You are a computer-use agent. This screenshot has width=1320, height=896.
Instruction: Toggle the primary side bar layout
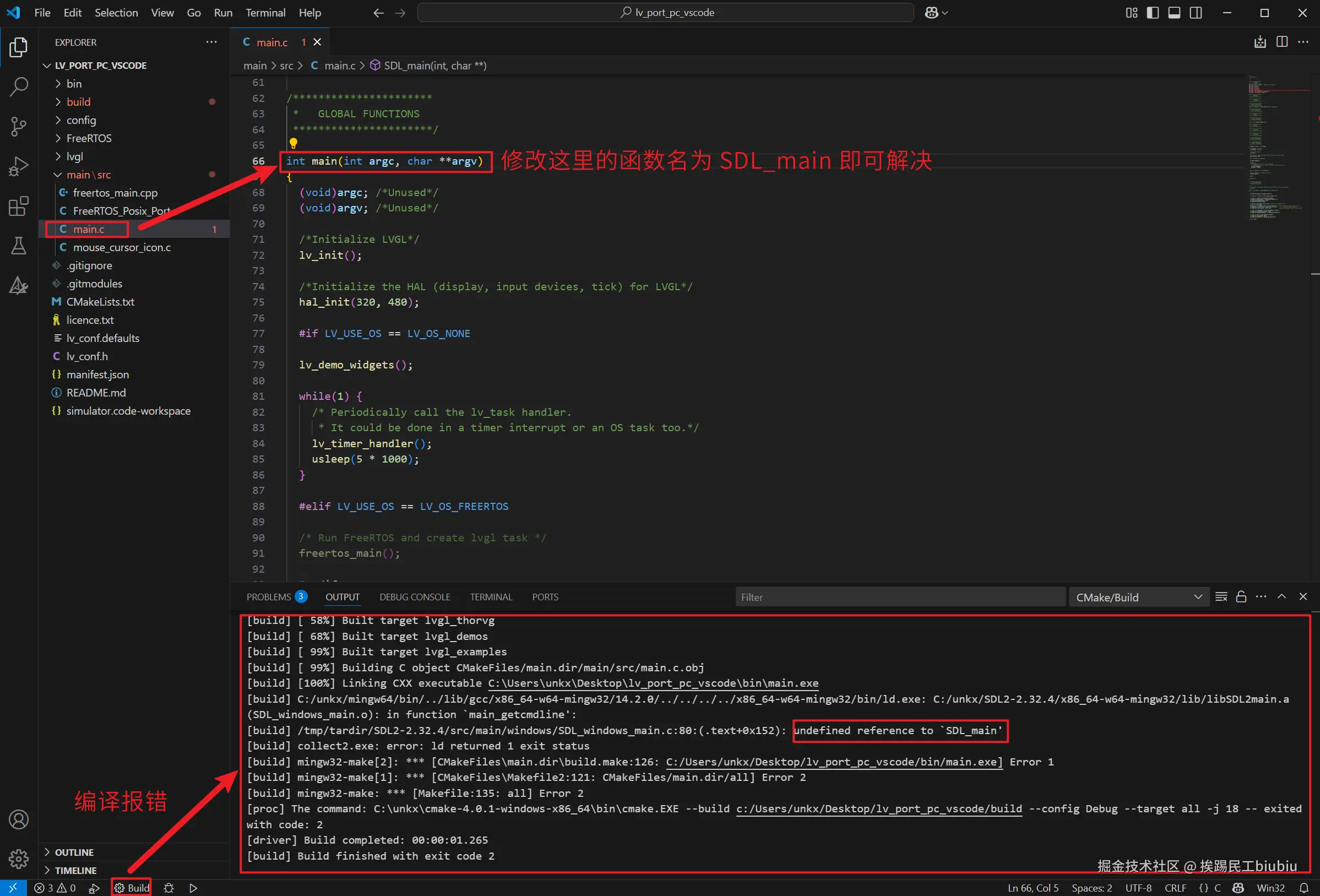click(x=1153, y=13)
